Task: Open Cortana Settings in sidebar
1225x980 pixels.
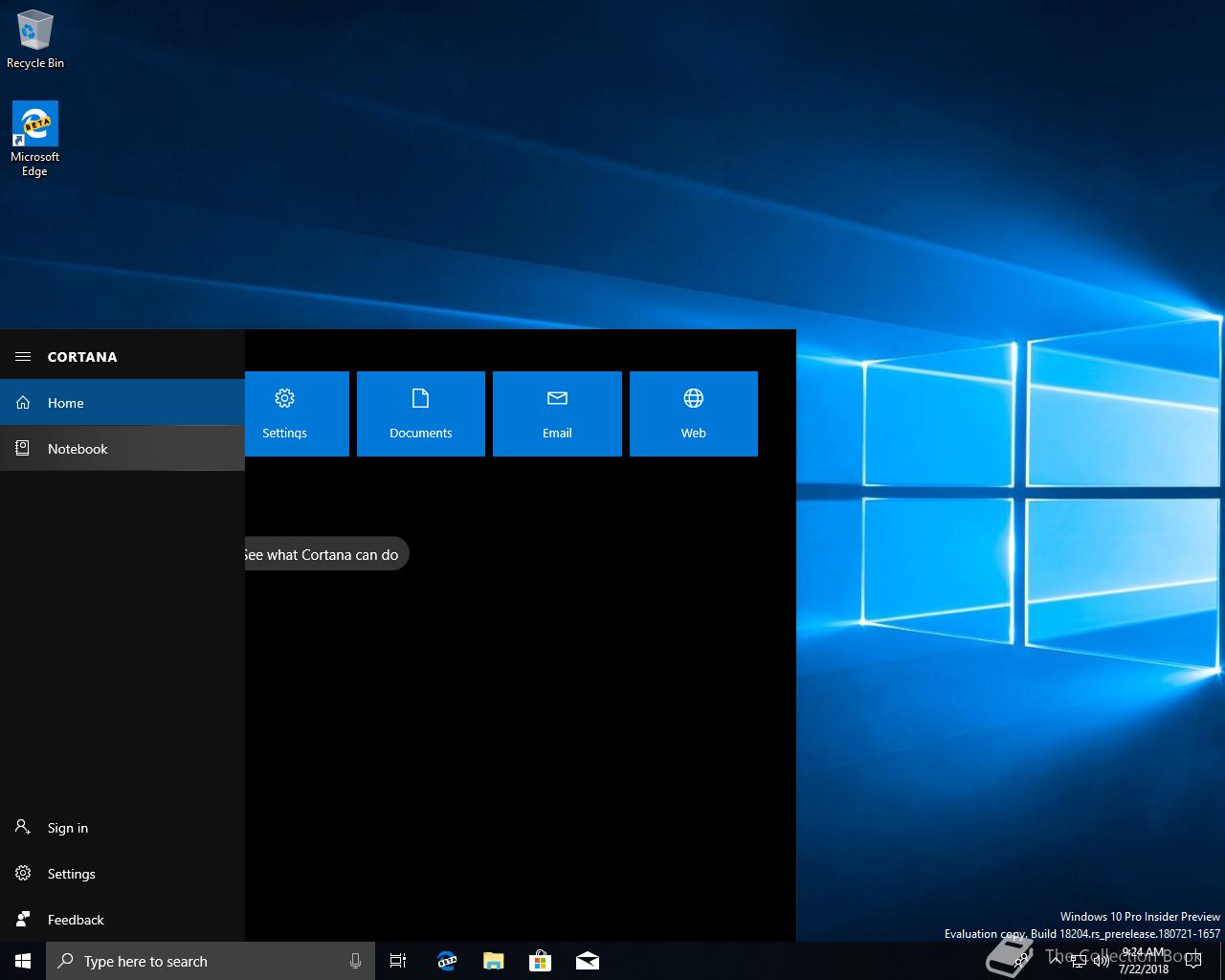Action: coord(122,874)
